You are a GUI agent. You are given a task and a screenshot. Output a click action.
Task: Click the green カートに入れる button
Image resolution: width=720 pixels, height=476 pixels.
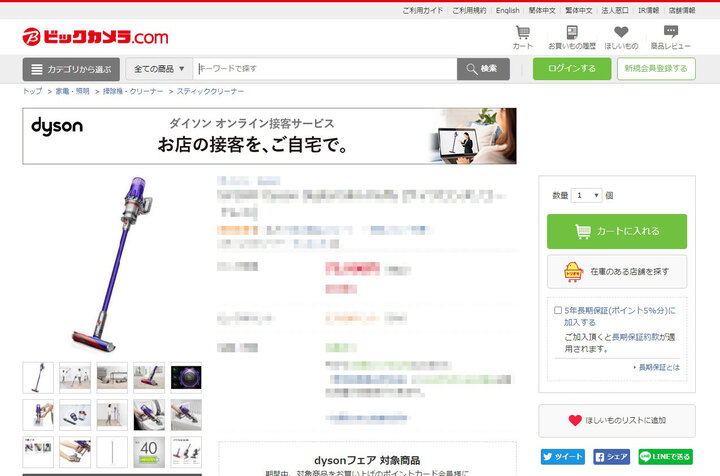tap(617, 231)
